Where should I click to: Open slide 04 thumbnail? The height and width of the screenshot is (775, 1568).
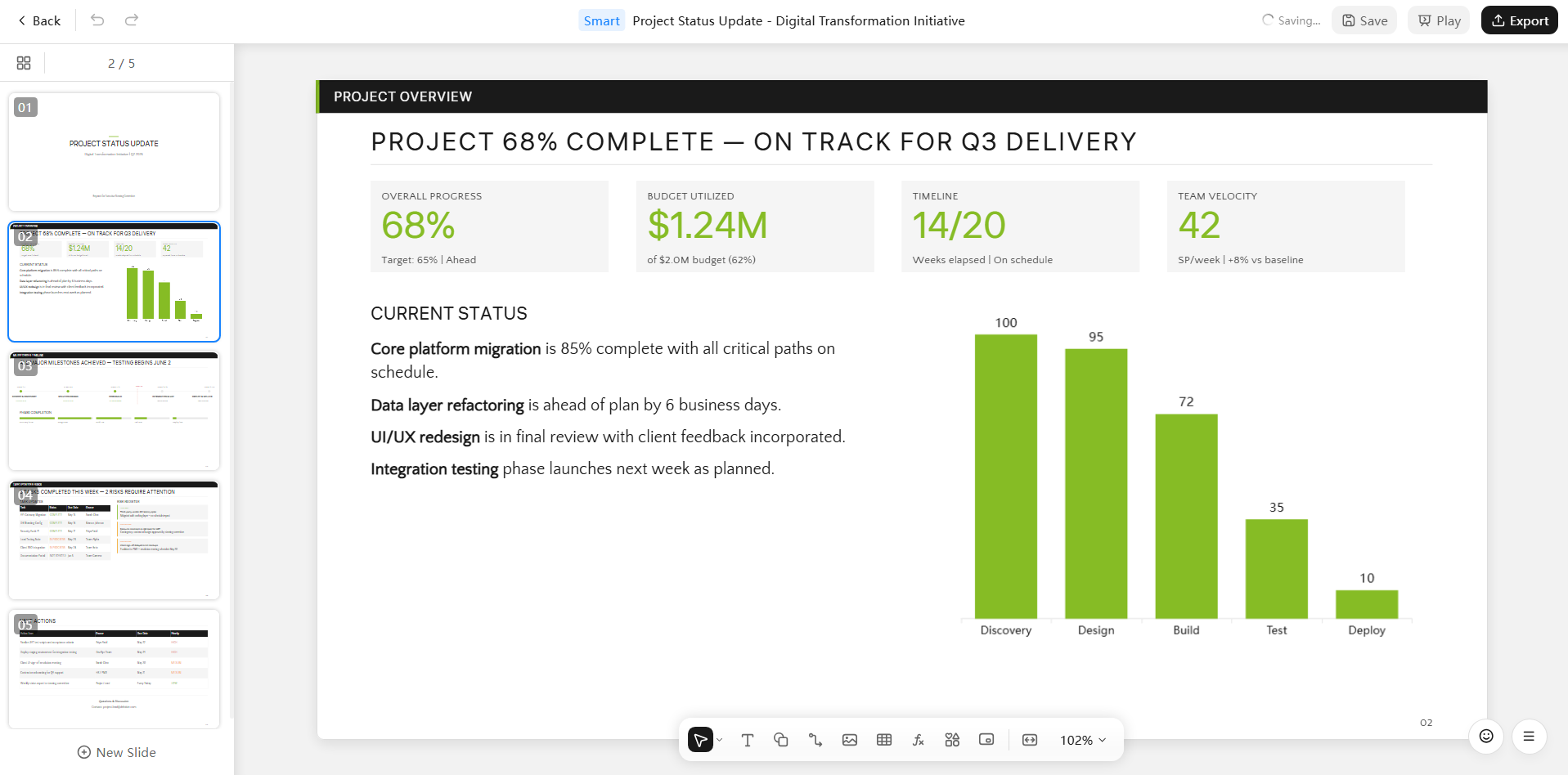115,540
